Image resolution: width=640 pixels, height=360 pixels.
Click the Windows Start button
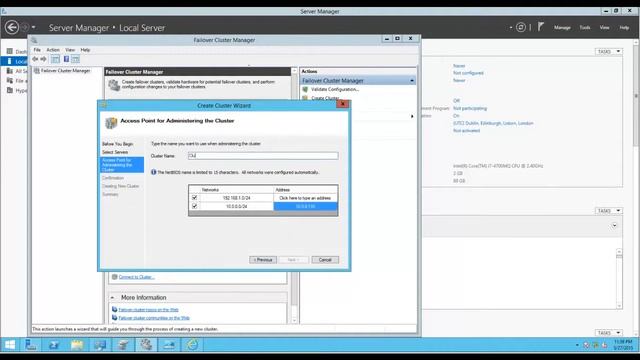coord(10,345)
